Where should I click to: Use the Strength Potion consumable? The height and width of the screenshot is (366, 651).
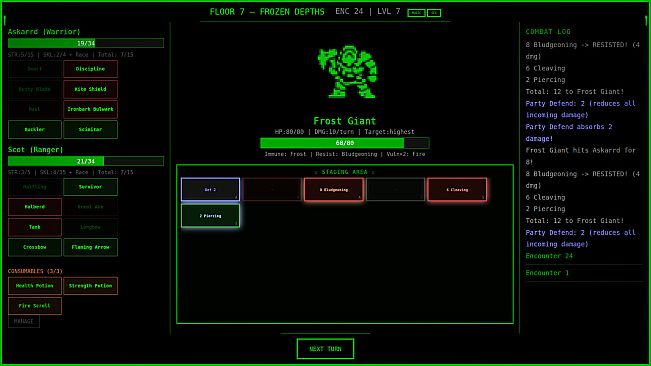click(x=91, y=286)
